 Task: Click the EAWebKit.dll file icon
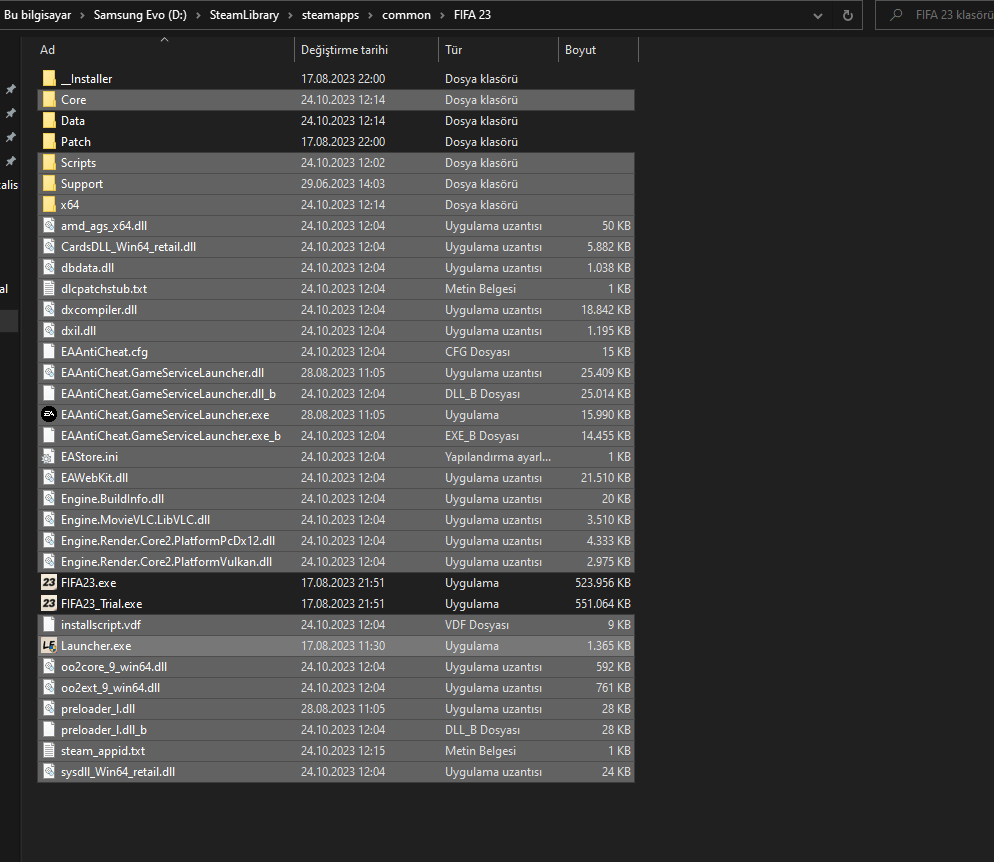tap(49, 477)
